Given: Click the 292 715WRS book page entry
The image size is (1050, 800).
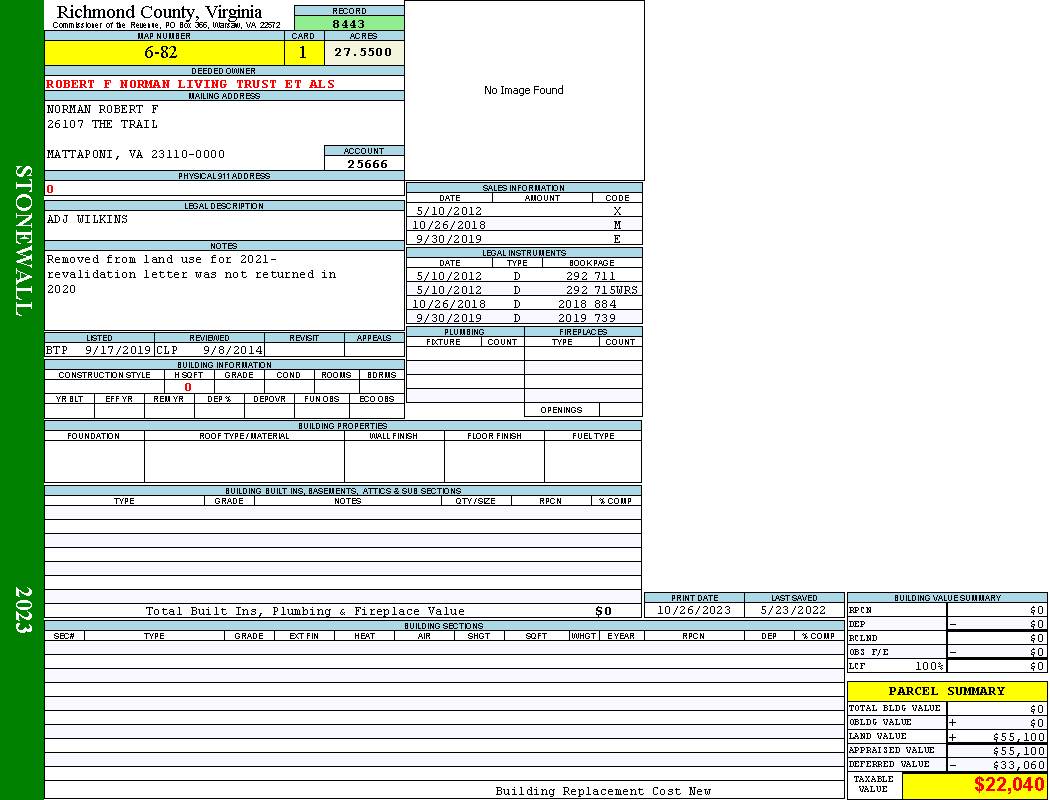Looking at the screenshot, I should pos(601,290).
